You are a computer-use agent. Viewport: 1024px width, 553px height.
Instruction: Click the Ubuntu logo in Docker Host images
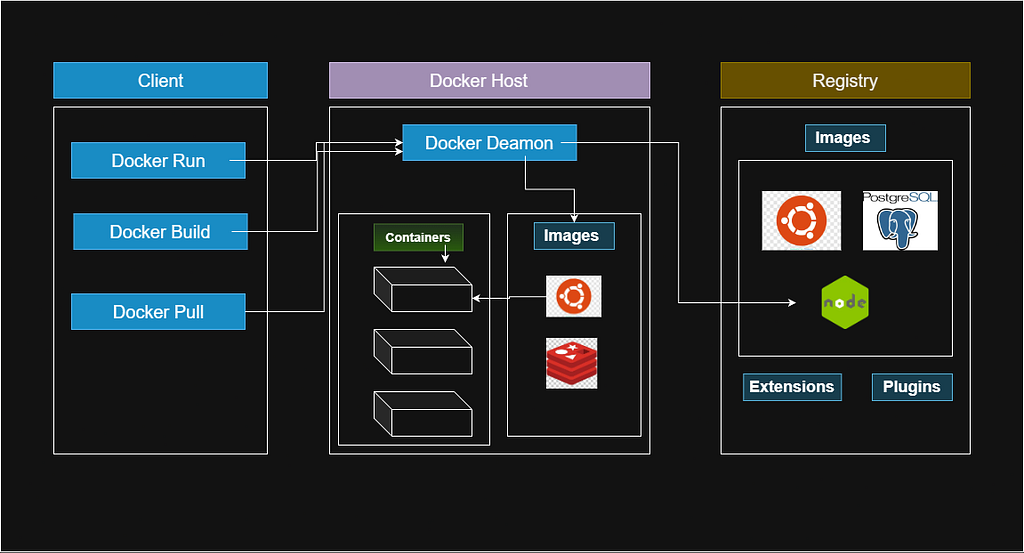(x=573, y=296)
